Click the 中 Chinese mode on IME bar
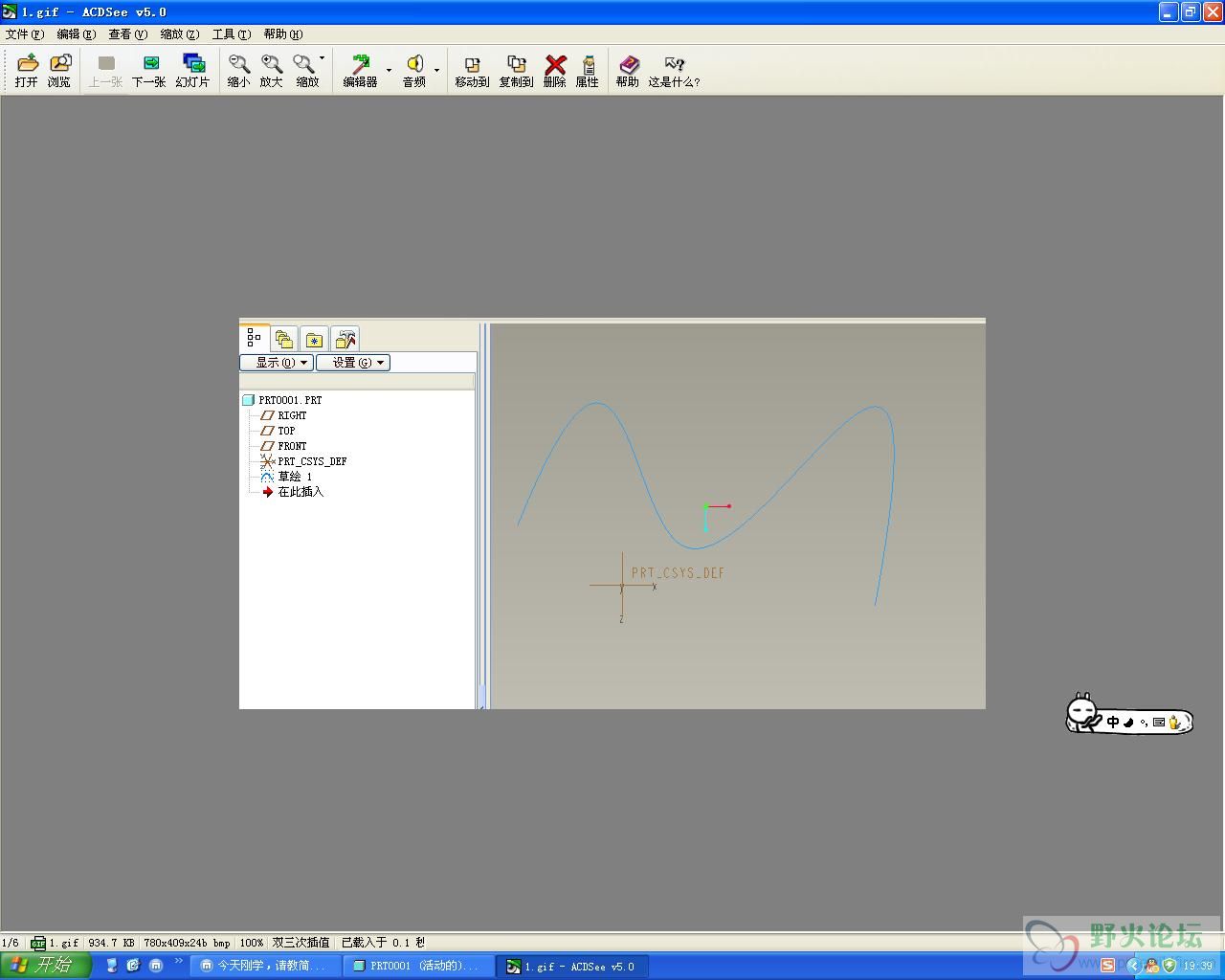The image size is (1225, 980). (1113, 723)
